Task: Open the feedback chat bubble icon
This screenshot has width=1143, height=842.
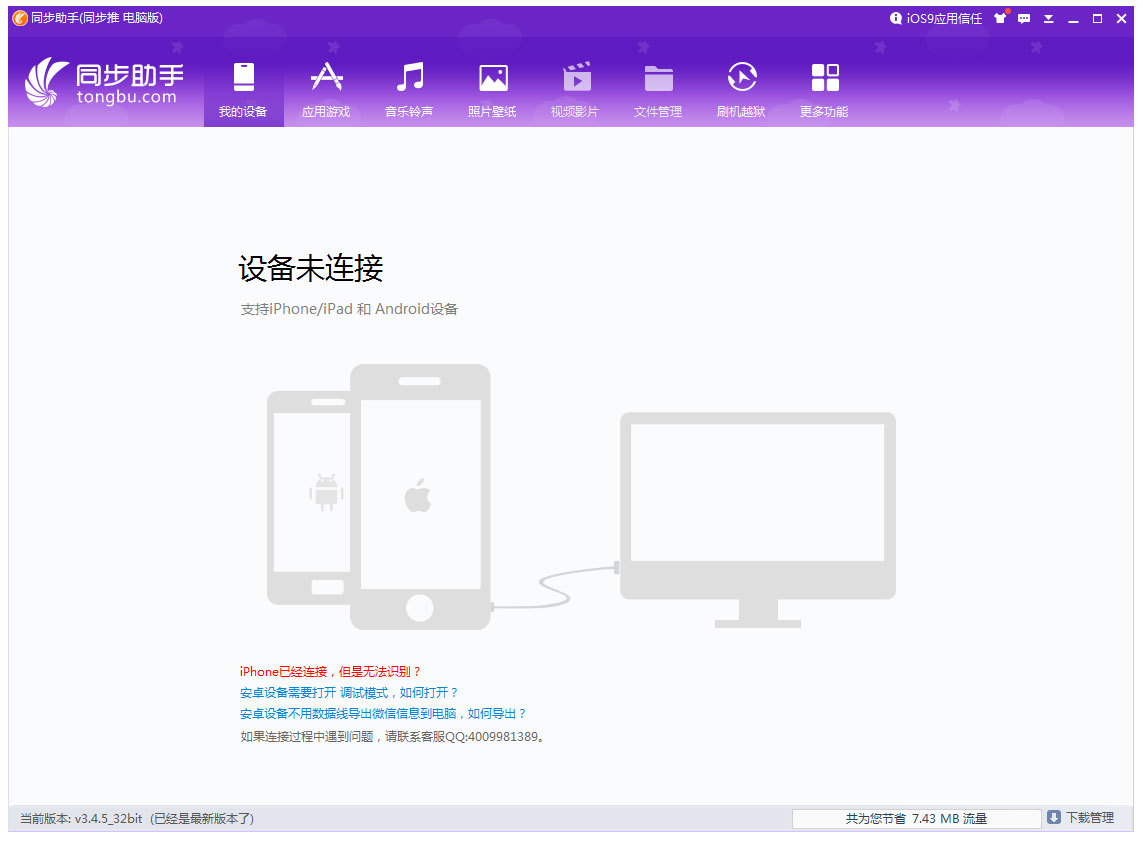Action: pos(1024,19)
